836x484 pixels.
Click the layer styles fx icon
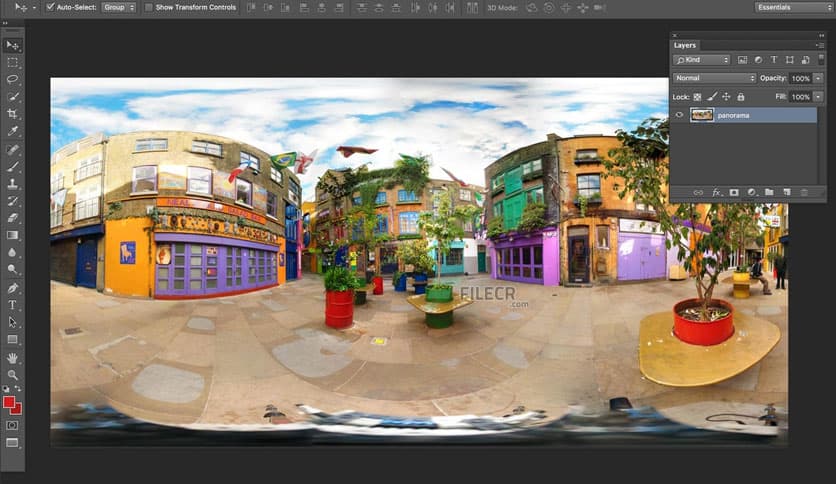[x=716, y=192]
